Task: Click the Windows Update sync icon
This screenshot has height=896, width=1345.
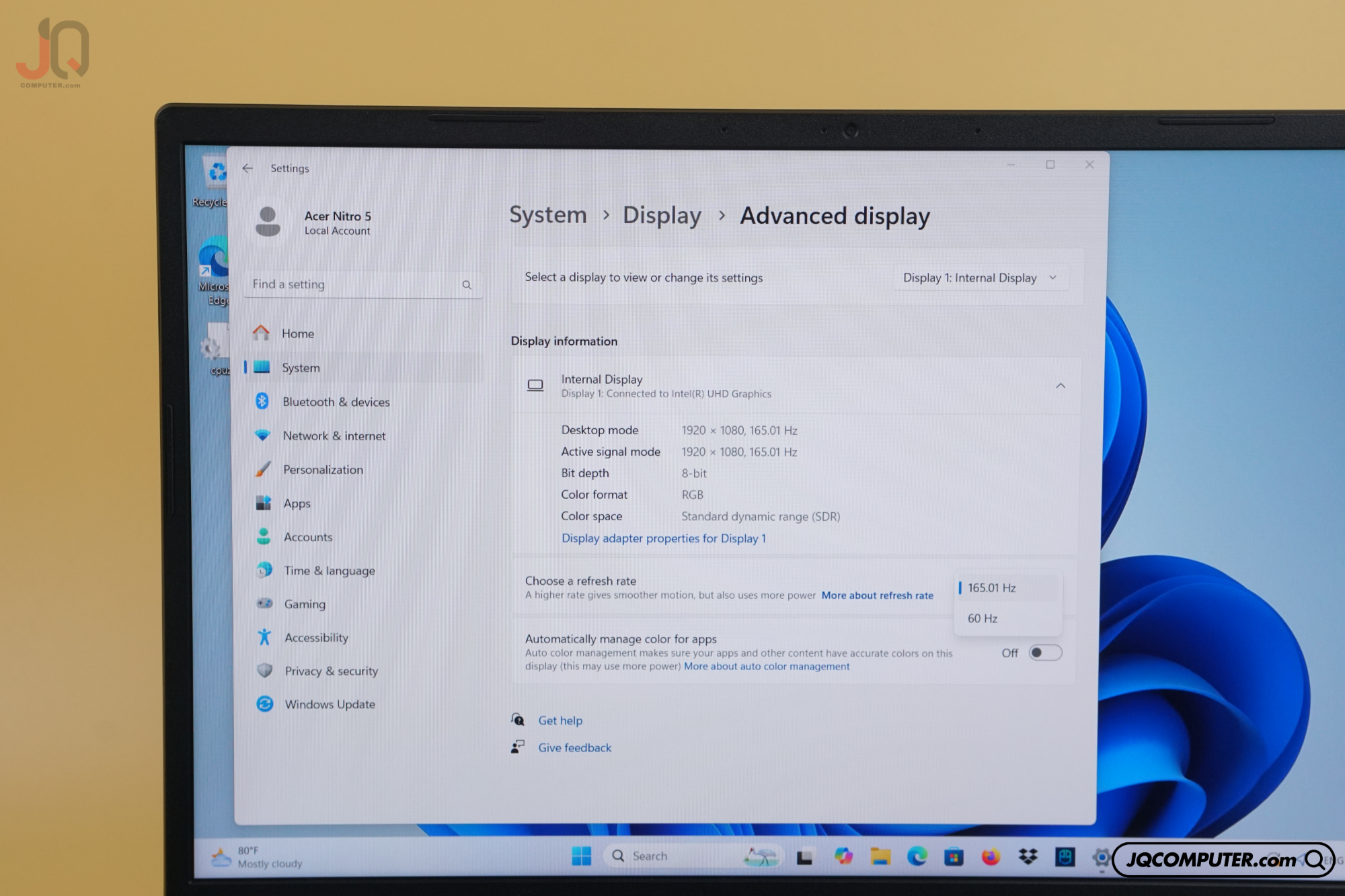Action: click(265, 704)
